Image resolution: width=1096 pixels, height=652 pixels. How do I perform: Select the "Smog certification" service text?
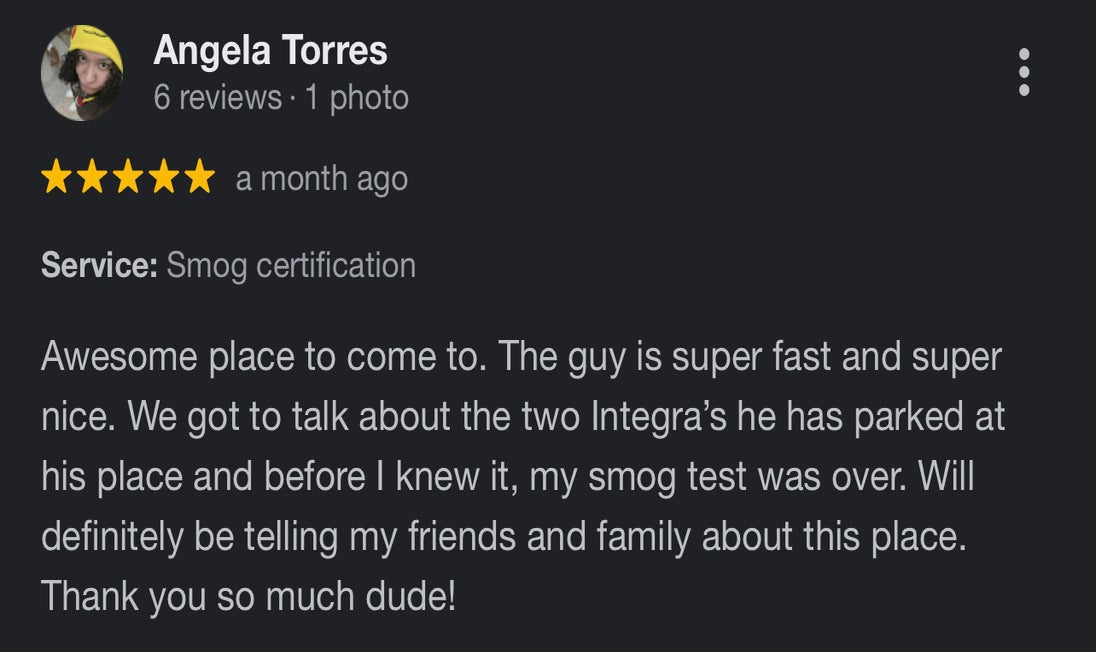click(x=290, y=266)
